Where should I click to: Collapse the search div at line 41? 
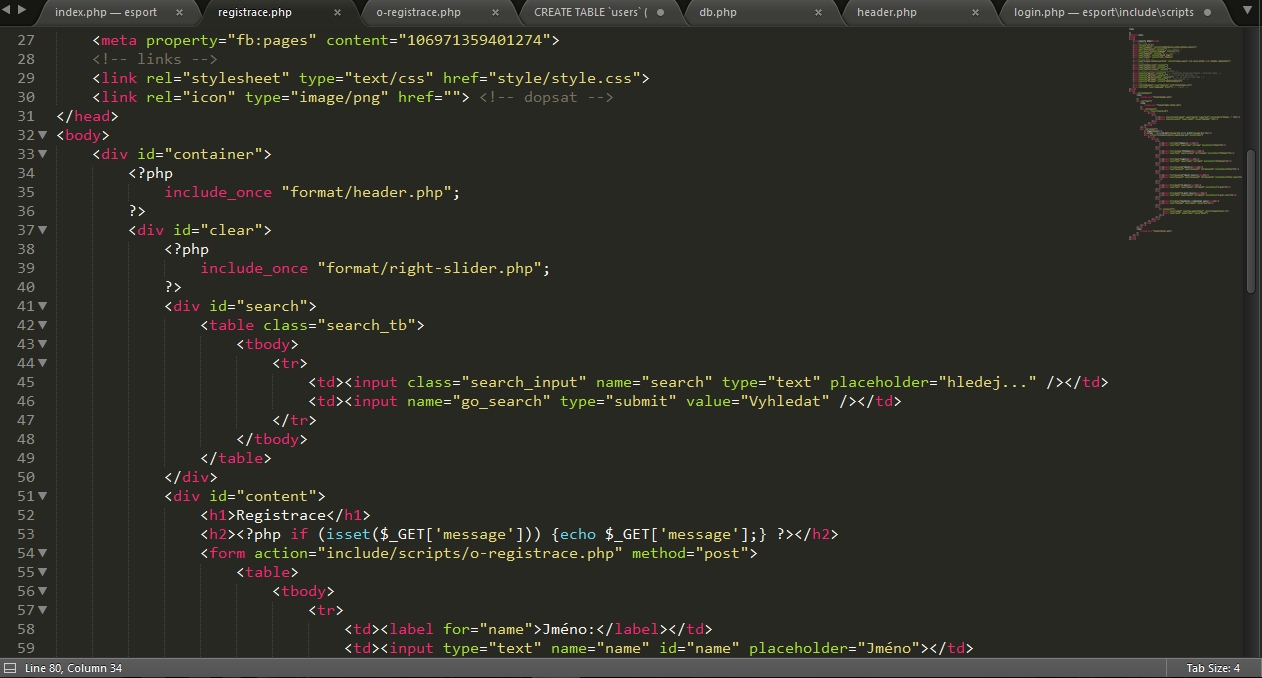[x=42, y=306]
